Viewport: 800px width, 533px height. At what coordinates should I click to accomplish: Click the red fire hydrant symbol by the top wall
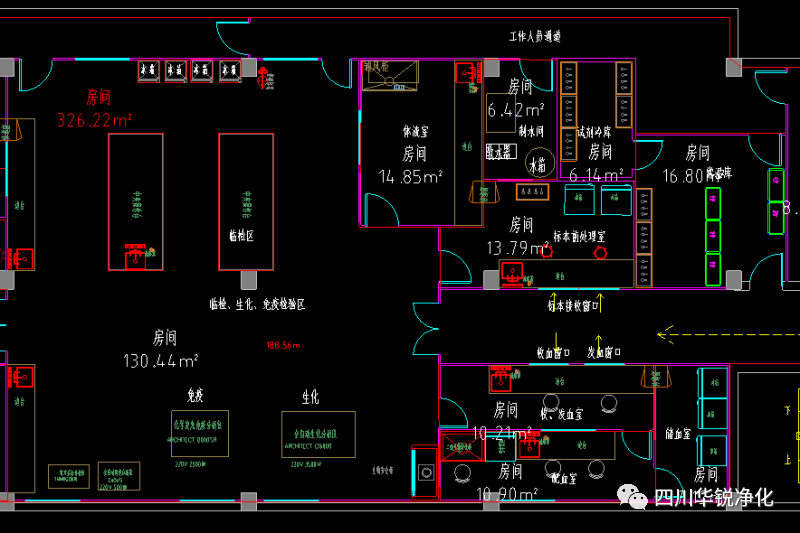click(264, 74)
